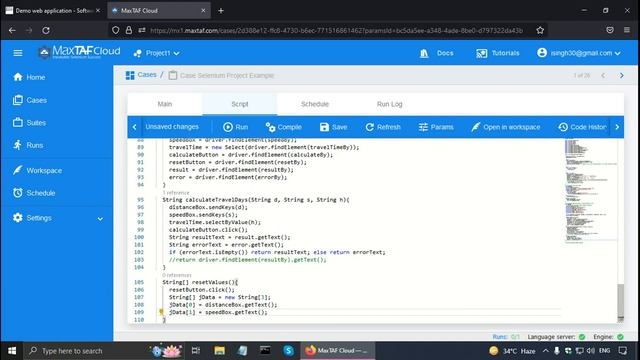Click the Engine status icon
Screen dimensions: 640x360
point(620,337)
